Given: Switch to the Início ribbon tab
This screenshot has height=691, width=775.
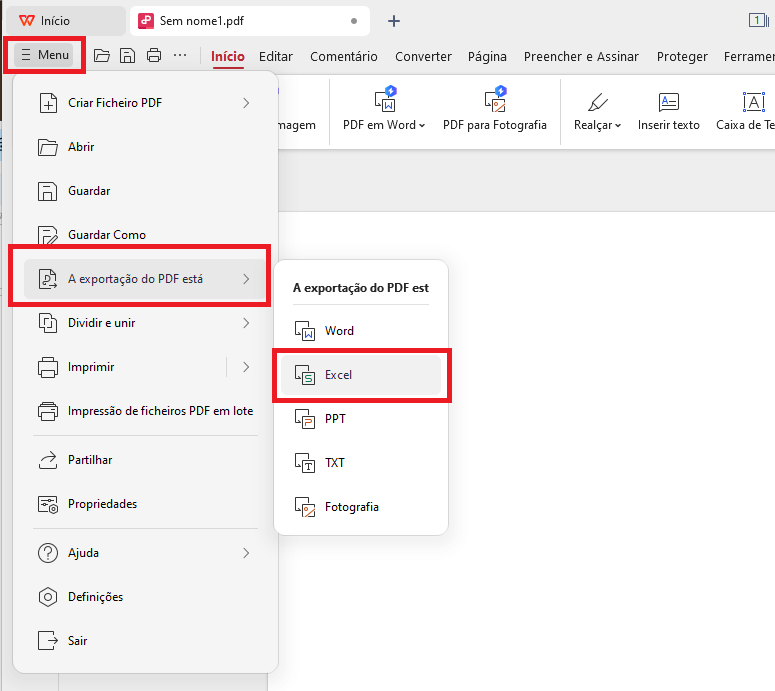Looking at the screenshot, I should [227, 56].
